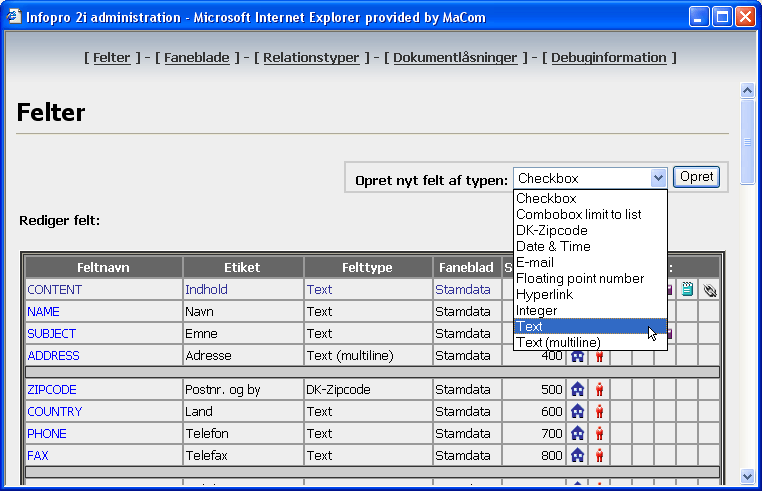Click the red person icon in ADDRESS row

coord(599,356)
